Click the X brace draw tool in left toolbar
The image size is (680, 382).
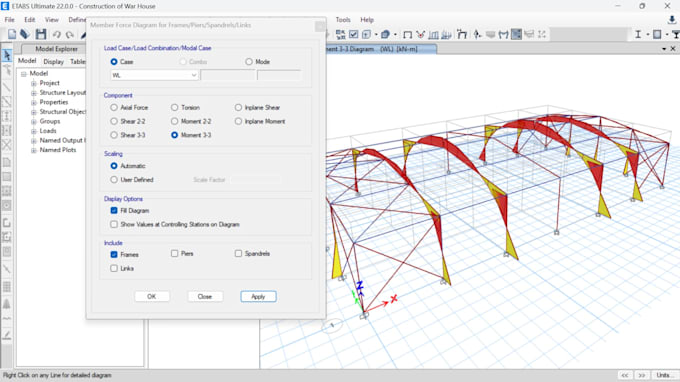7,144
